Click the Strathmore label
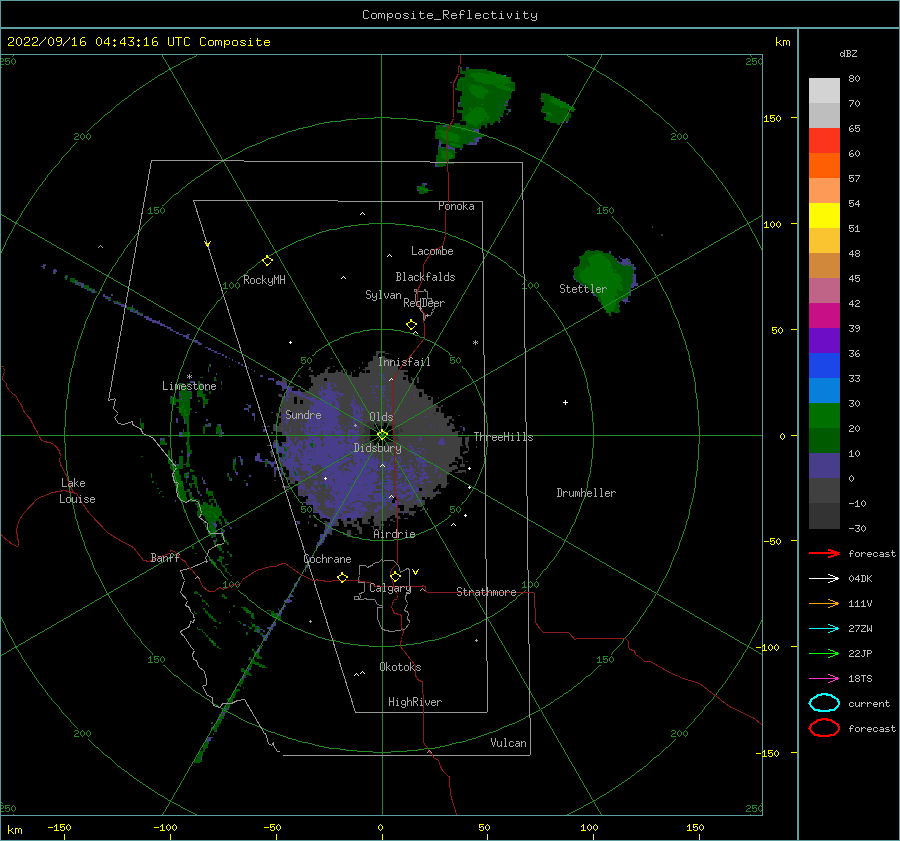Screen dimensions: 900x841 (486, 592)
